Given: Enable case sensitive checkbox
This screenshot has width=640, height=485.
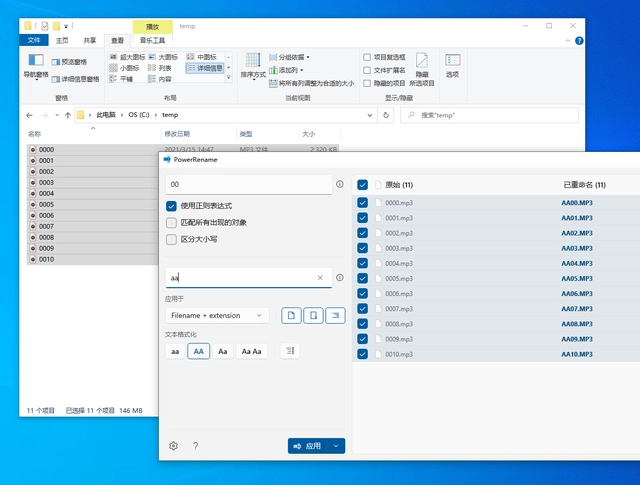Looking at the screenshot, I should coord(171,239).
